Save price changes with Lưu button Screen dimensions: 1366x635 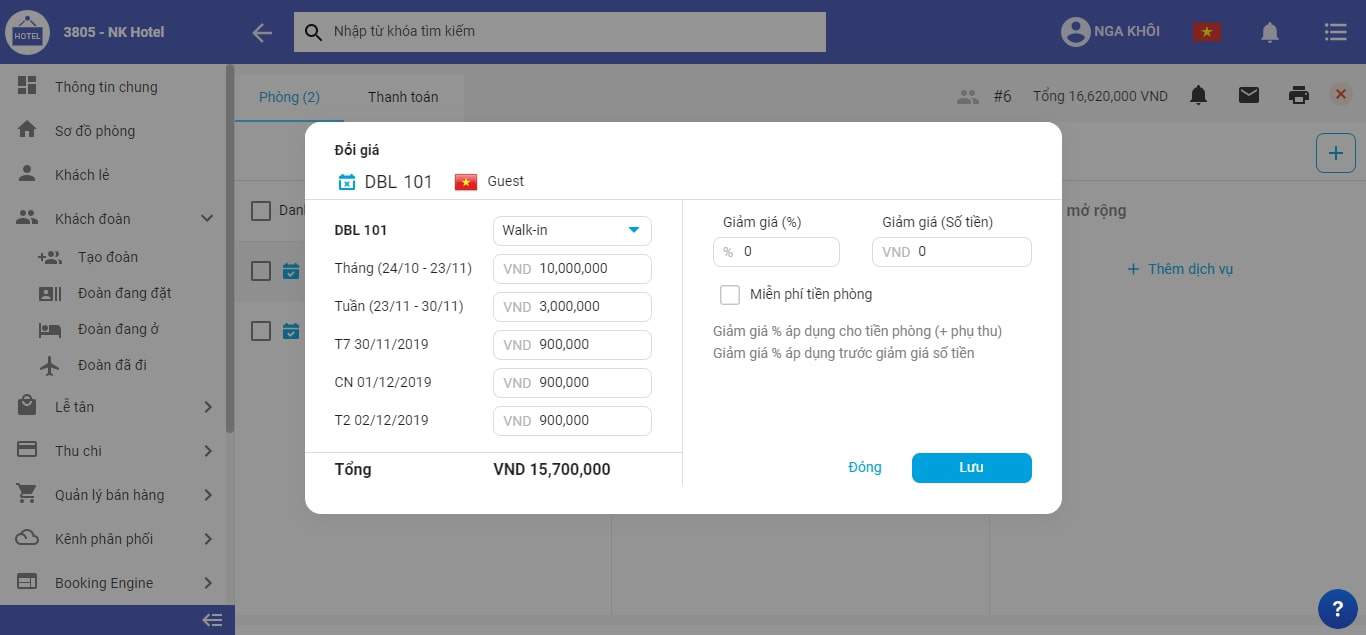[972, 468]
